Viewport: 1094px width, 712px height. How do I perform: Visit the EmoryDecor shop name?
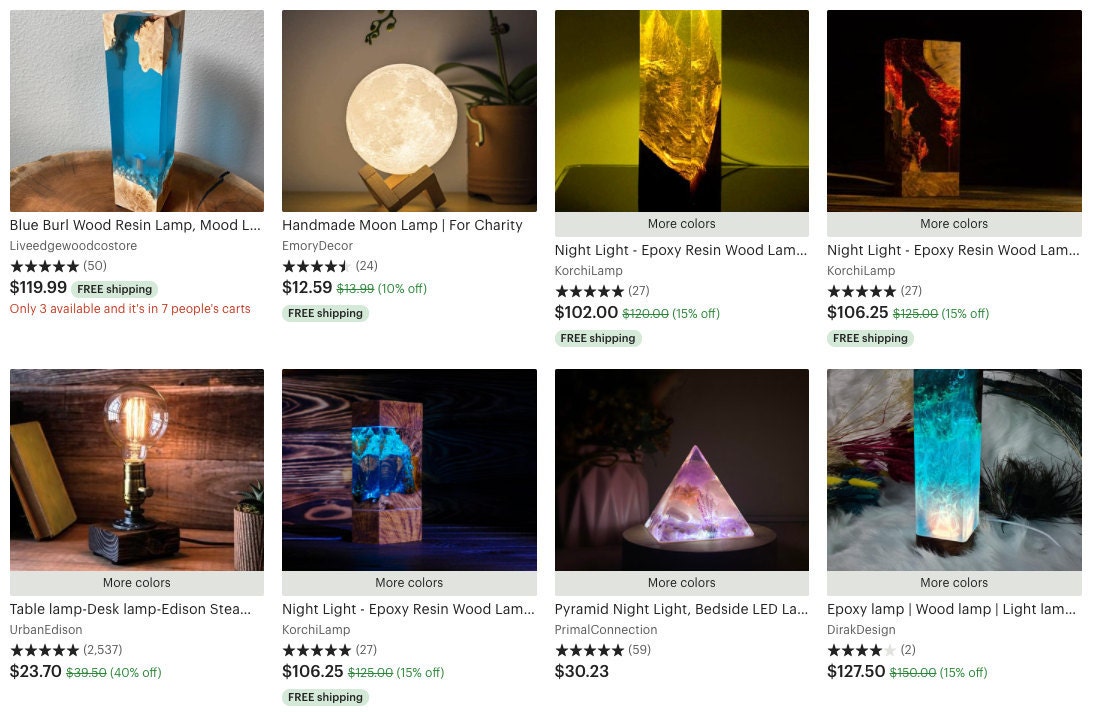[x=317, y=246]
